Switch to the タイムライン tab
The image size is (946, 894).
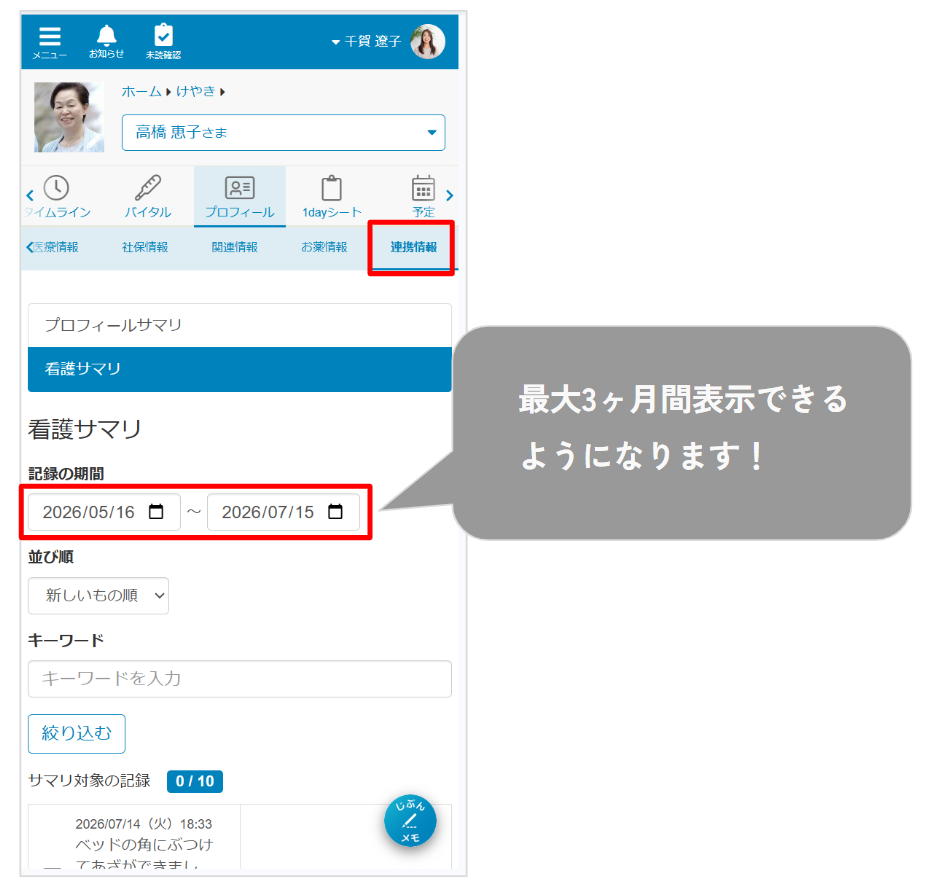(x=57, y=197)
